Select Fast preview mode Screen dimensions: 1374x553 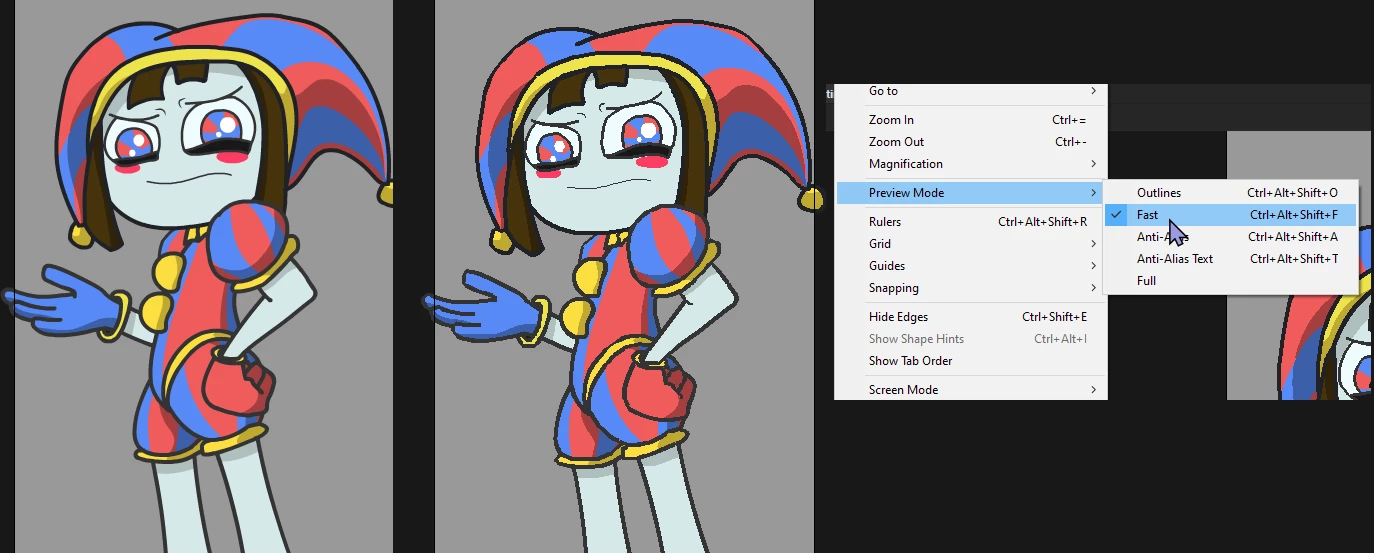pos(1230,215)
